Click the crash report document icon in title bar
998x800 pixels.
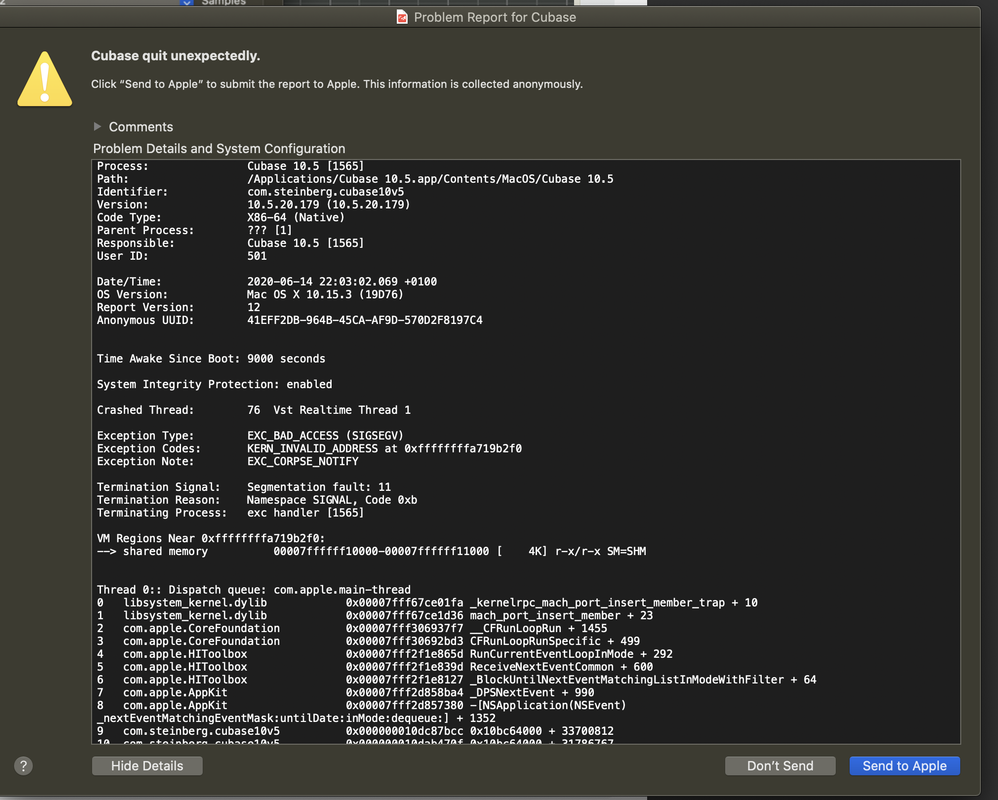click(x=402, y=17)
